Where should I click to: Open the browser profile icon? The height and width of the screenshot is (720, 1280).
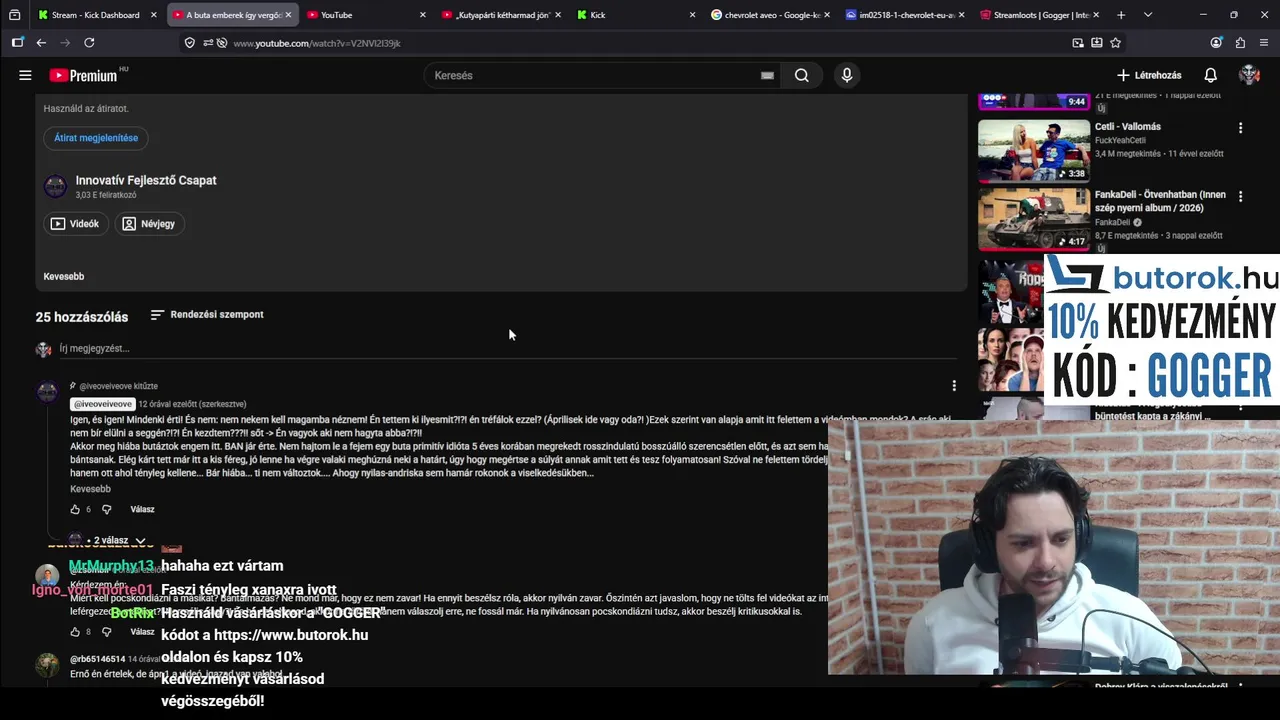coord(1216,43)
